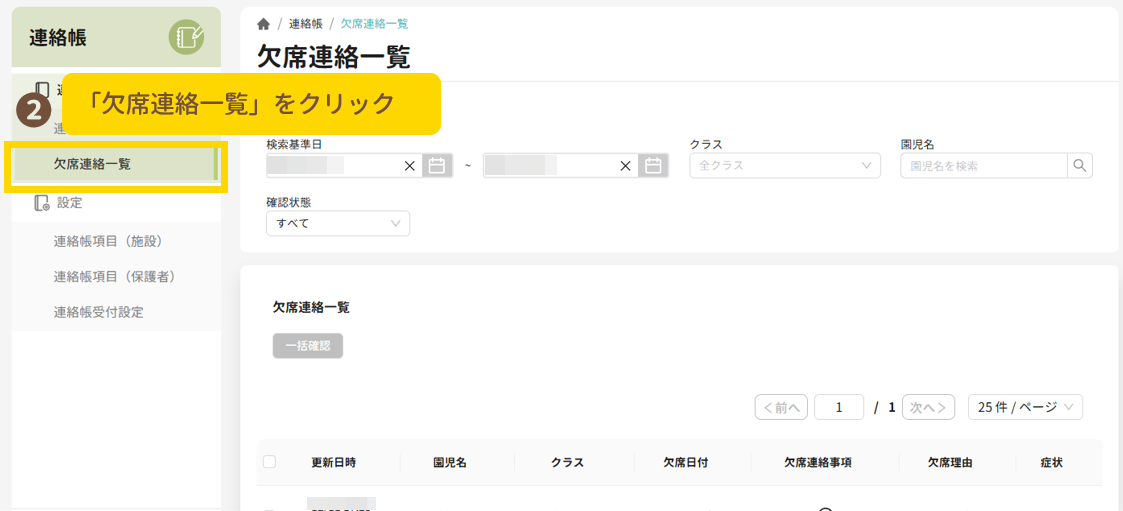Select 欠席連絡一覧 in the sidebar menu
This screenshot has height=511, width=1123.
[x=92, y=164]
